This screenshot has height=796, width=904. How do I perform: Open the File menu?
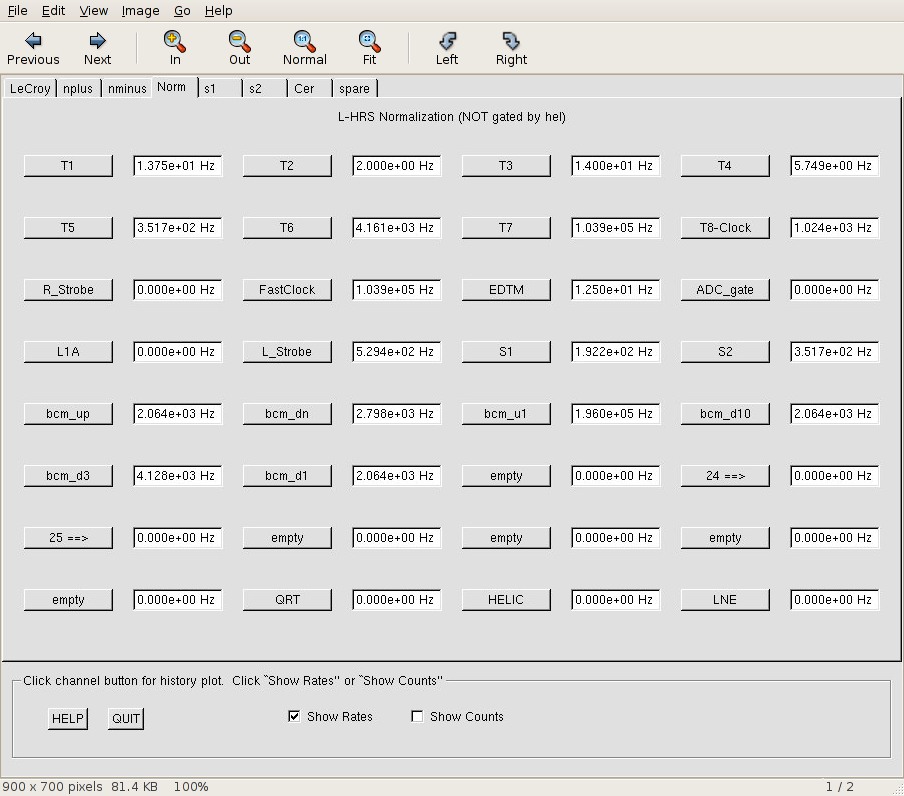point(17,10)
